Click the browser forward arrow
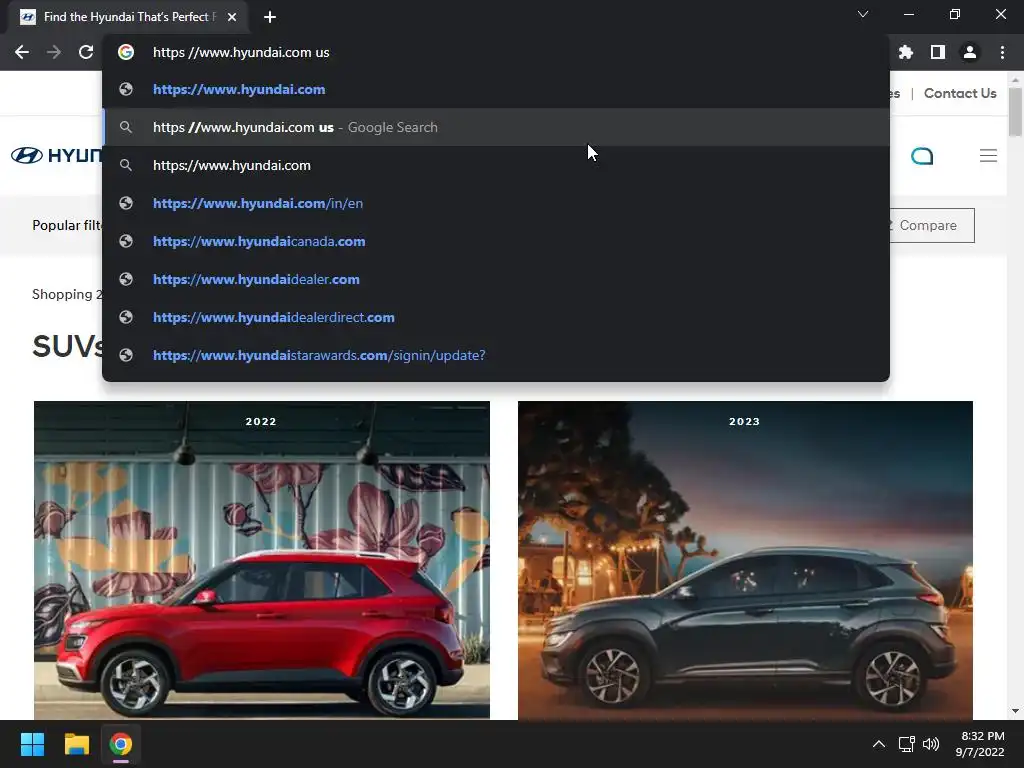The image size is (1024, 768). pyautogui.click(x=54, y=52)
